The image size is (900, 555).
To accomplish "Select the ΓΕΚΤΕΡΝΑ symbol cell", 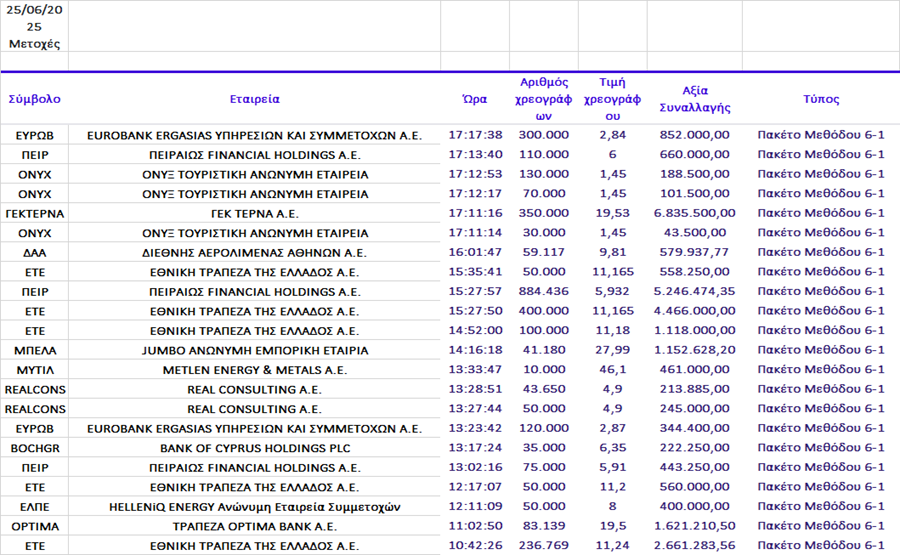I will coord(34,214).
